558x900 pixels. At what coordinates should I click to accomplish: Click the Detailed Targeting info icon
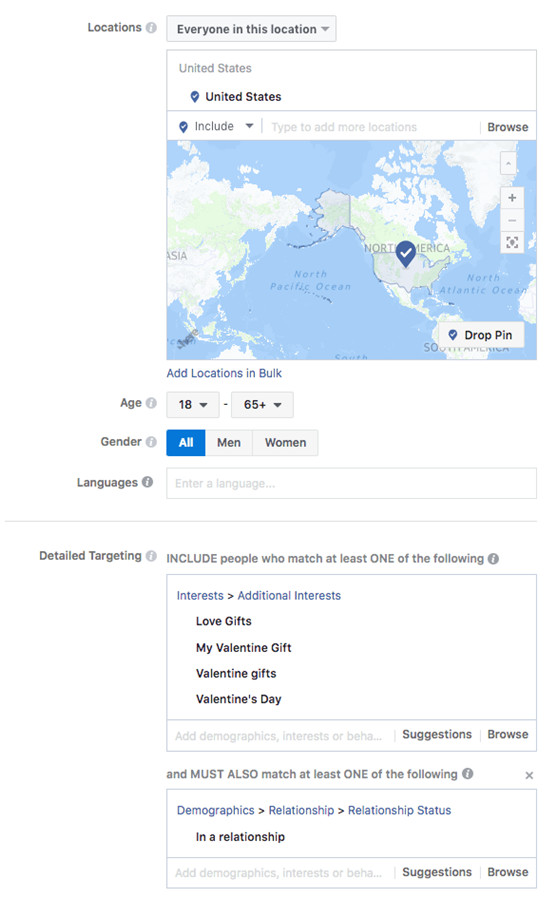(x=151, y=556)
